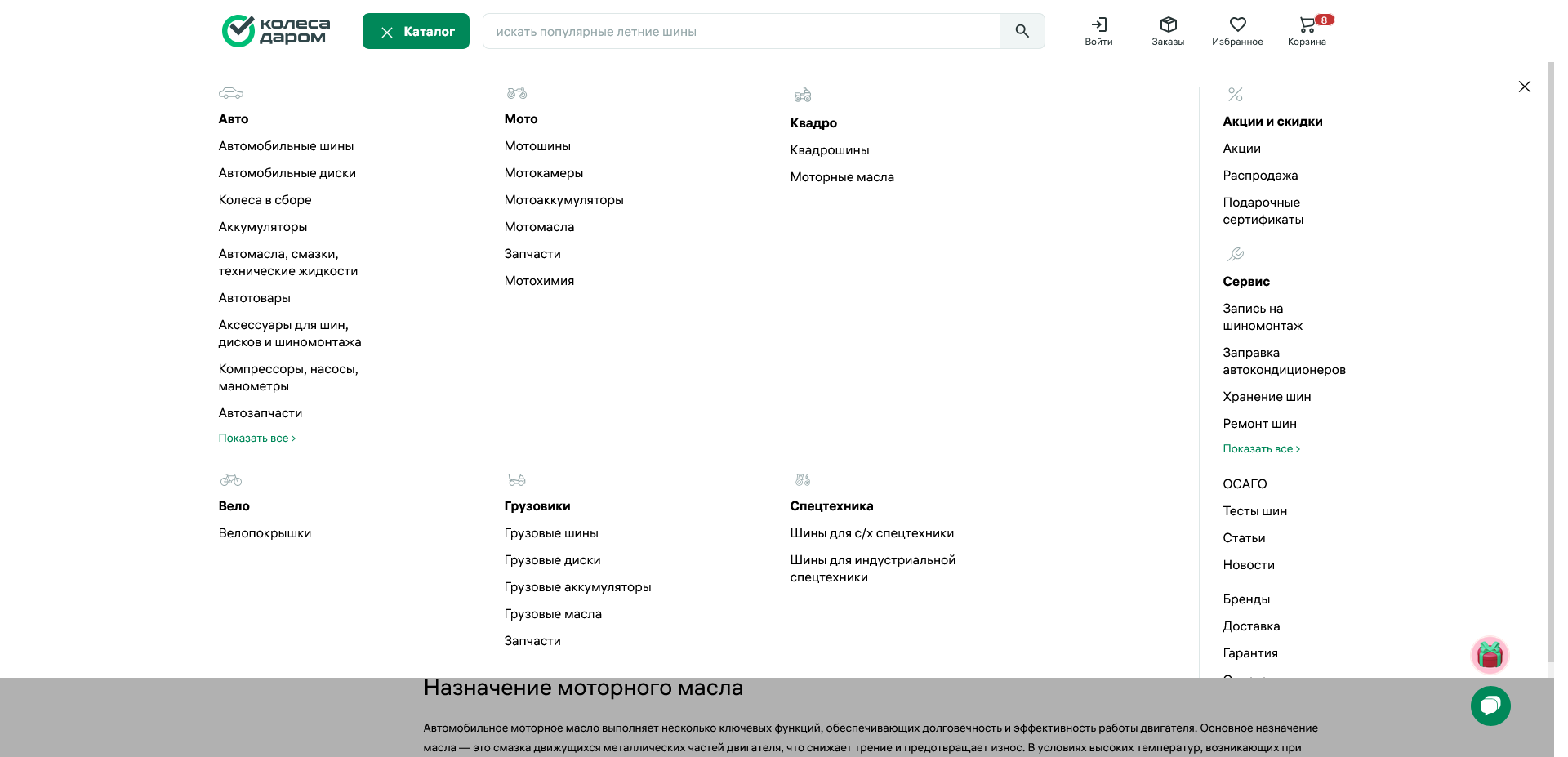Screen dimensions: 1568x757
Task: Click the green Каталог button
Action: 416,31
